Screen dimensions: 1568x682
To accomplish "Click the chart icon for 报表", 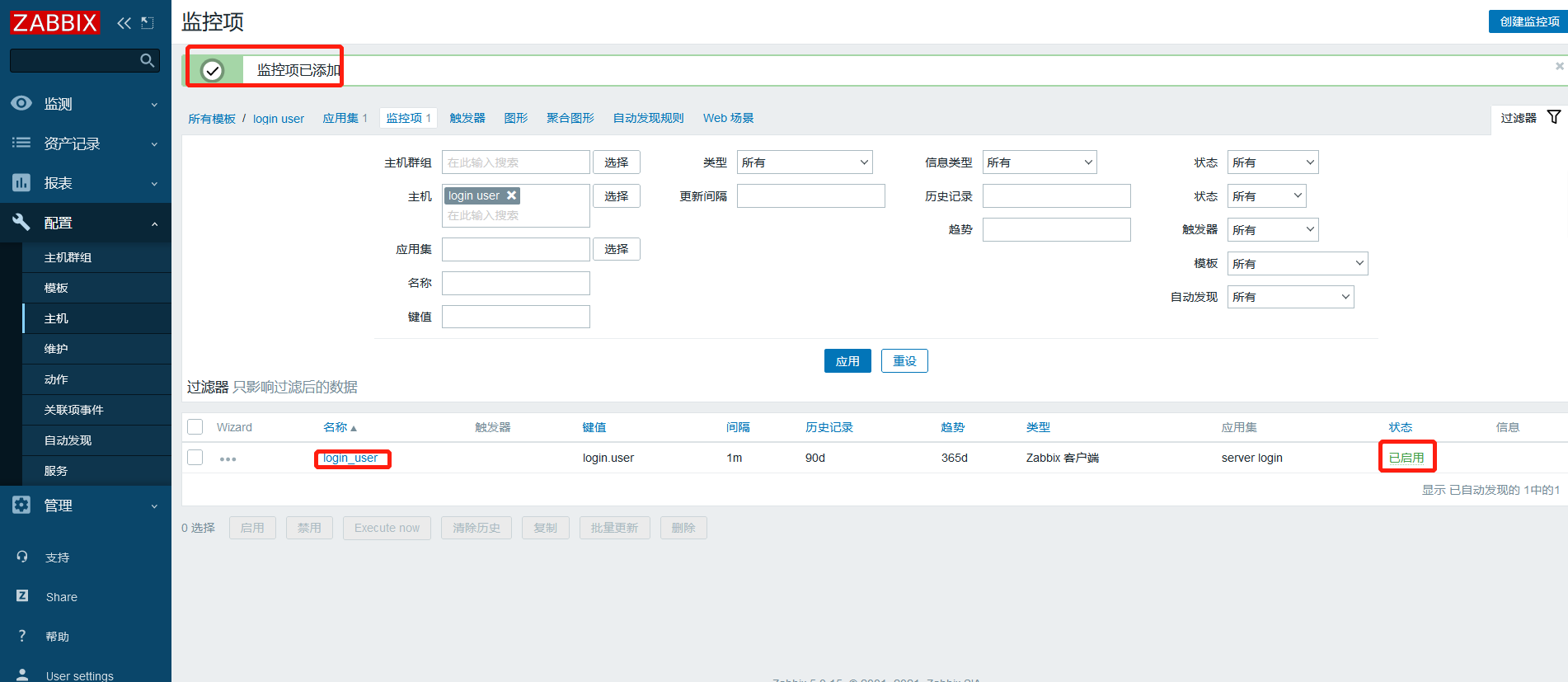I will click(21, 182).
